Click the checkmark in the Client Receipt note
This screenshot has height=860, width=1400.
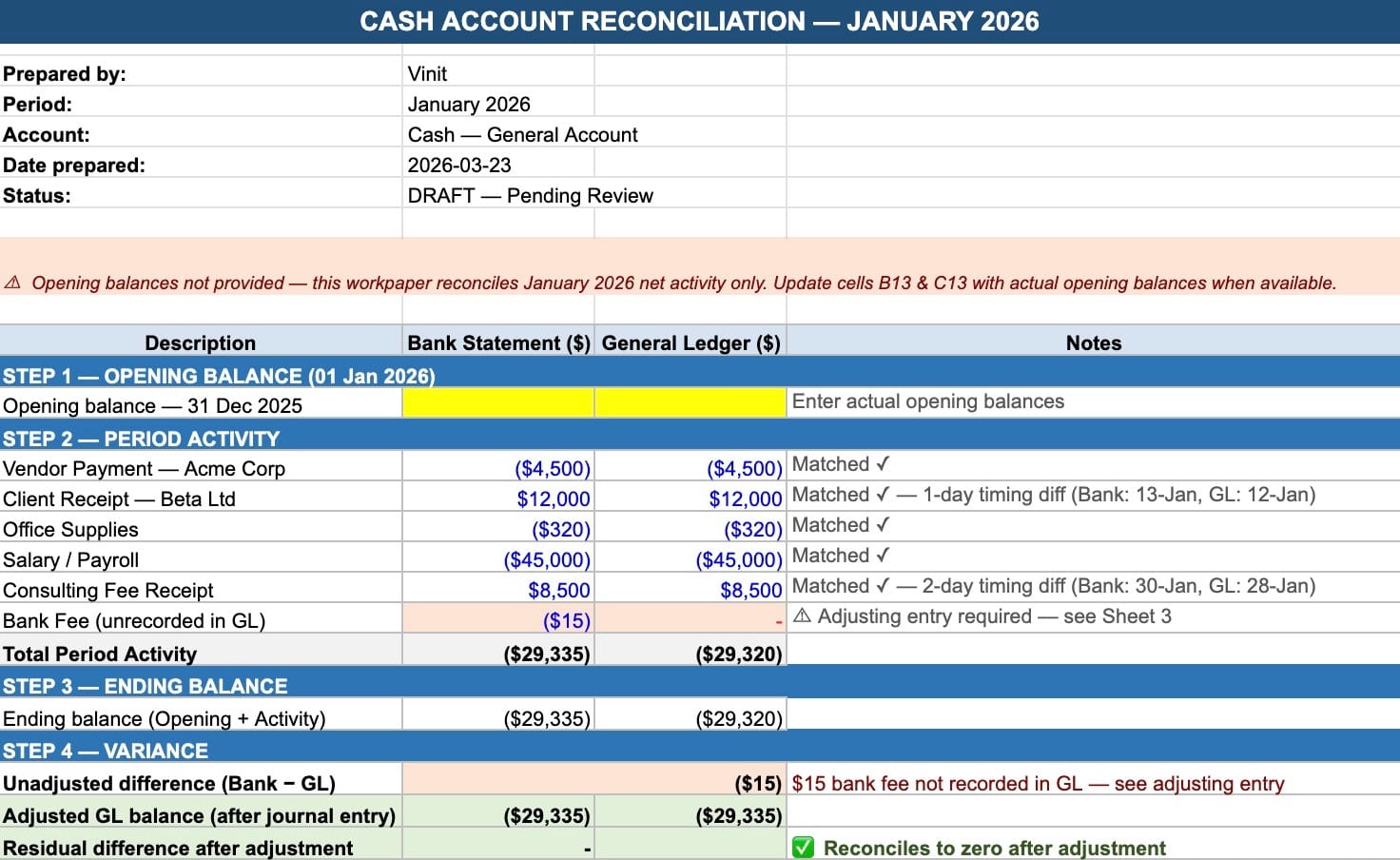885,495
